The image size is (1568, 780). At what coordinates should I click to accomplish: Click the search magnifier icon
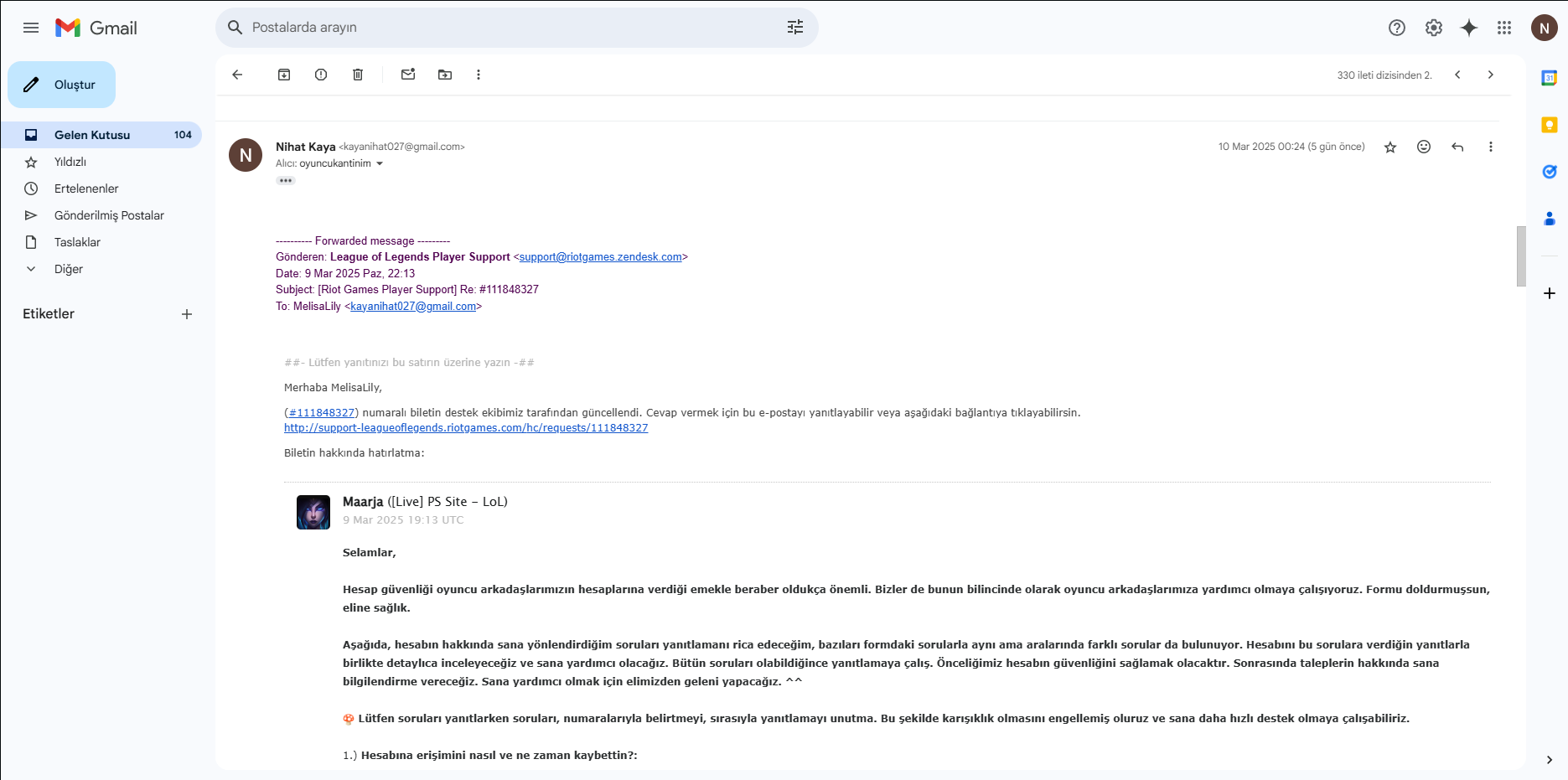tap(235, 28)
